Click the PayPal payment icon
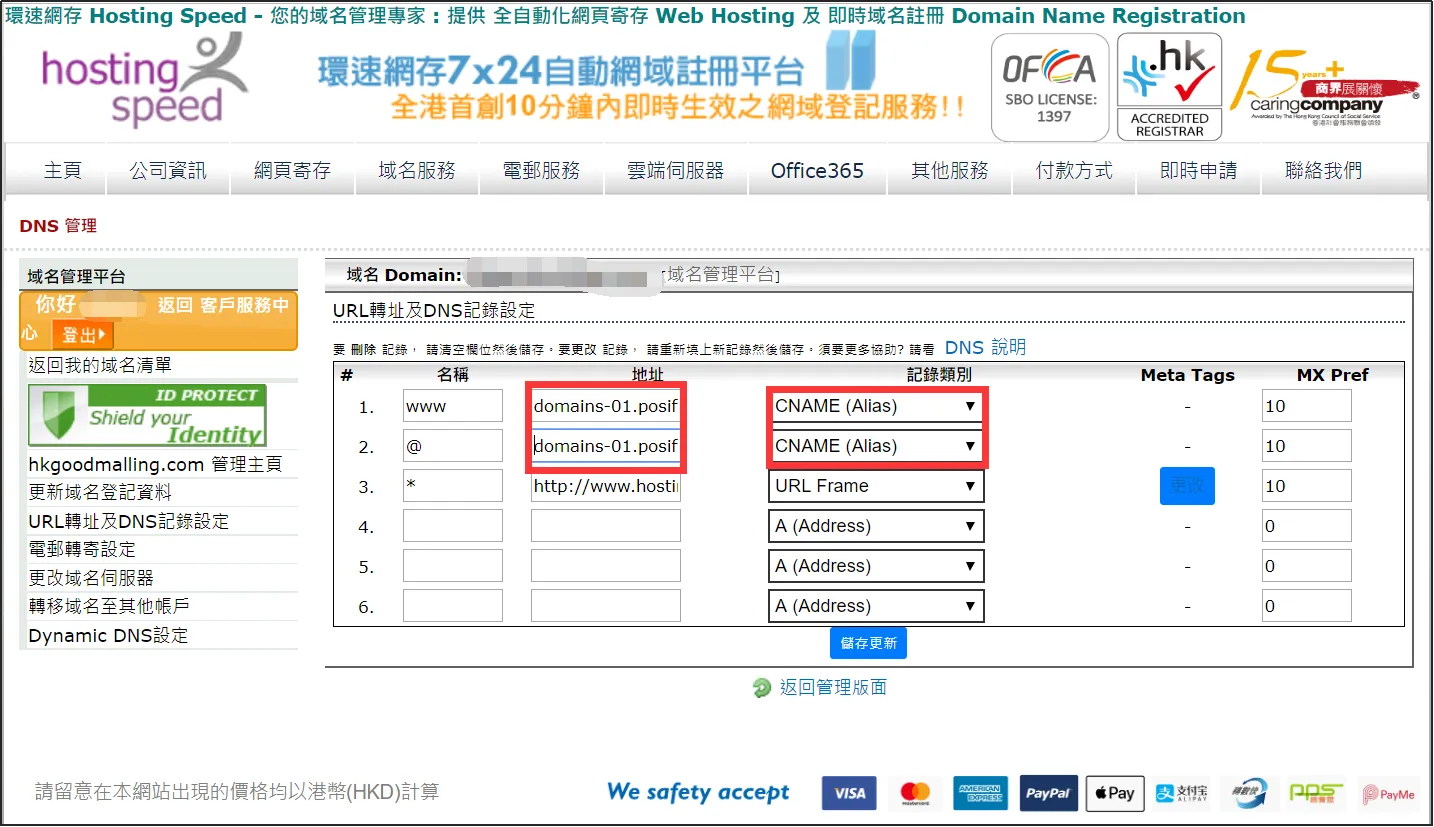This screenshot has height=827, width=1434. pos(1048,793)
